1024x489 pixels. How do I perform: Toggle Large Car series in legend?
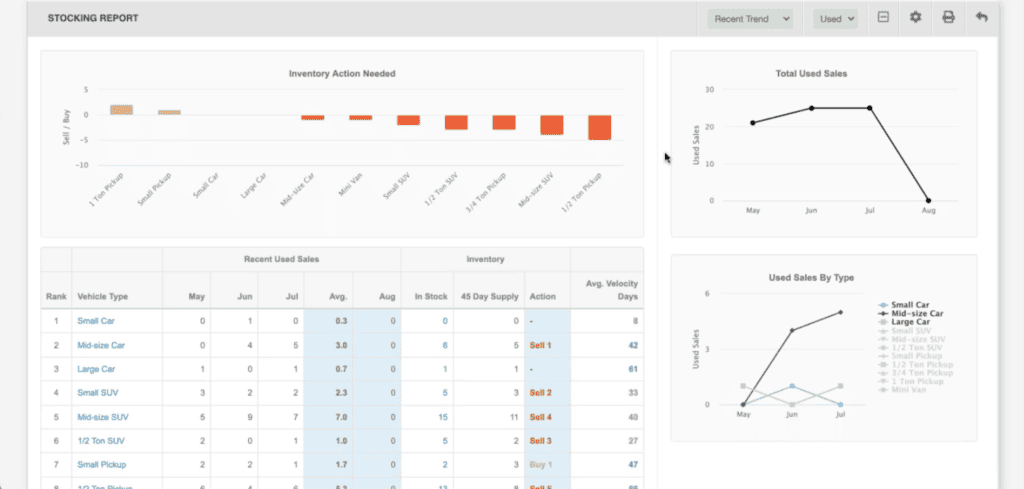click(x=904, y=322)
